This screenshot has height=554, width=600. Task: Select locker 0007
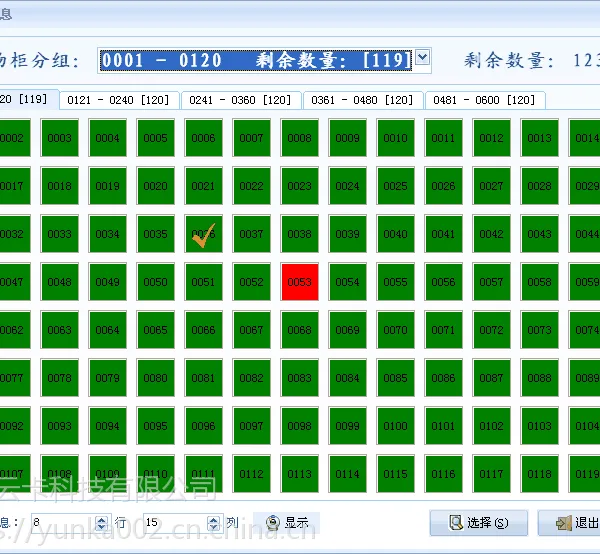pyautogui.click(x=251, y=138)
